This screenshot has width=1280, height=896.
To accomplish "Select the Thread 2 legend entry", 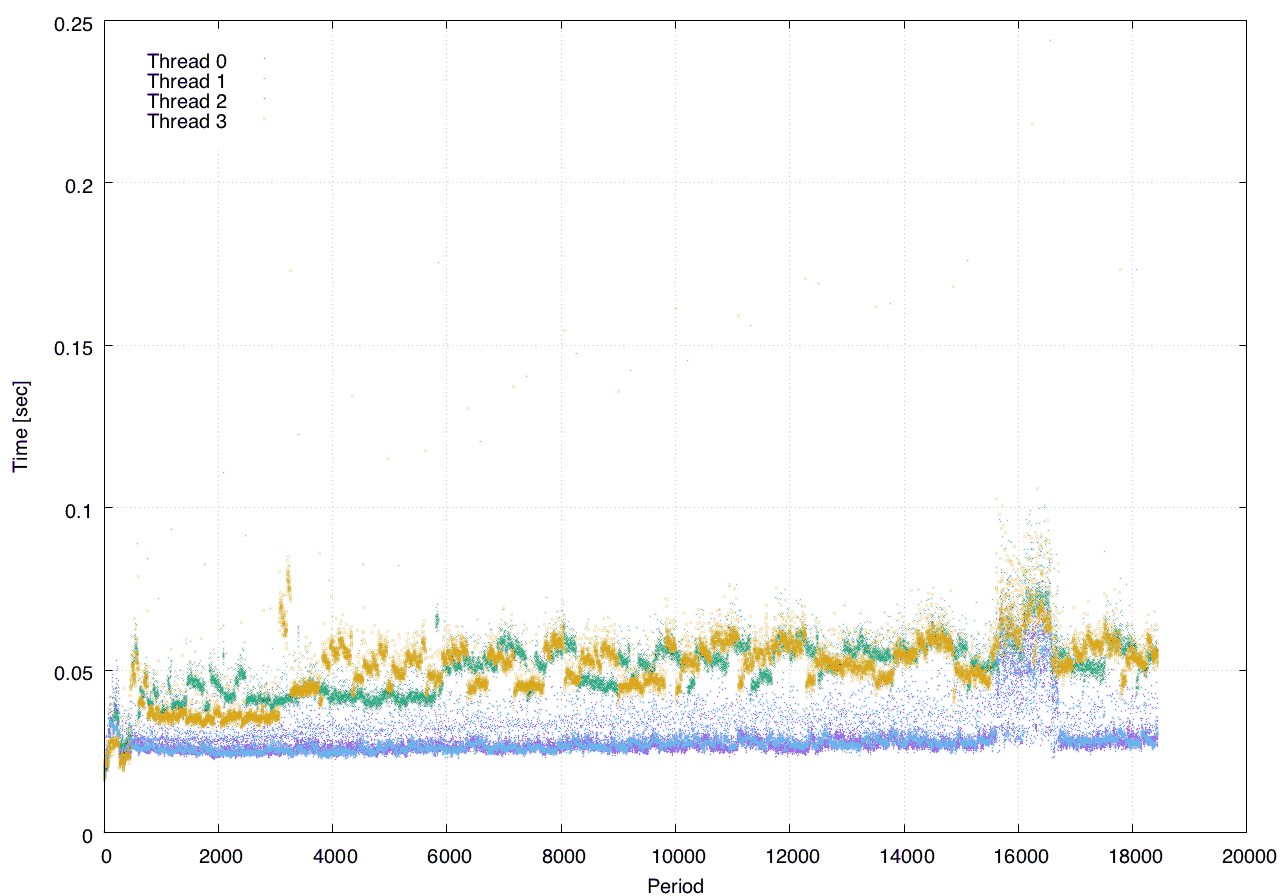I will 186,101.
